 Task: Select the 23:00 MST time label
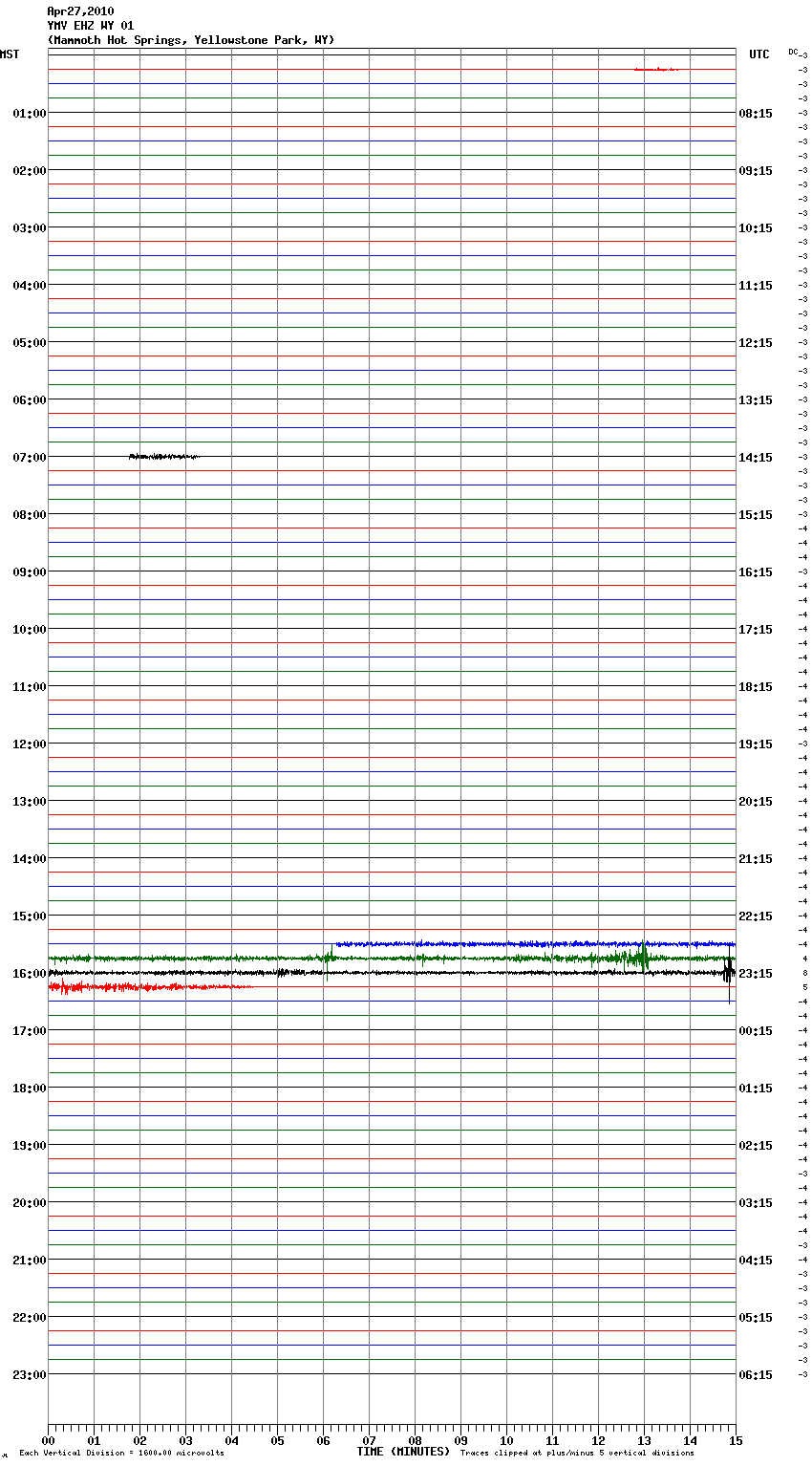pos(30,1375)
